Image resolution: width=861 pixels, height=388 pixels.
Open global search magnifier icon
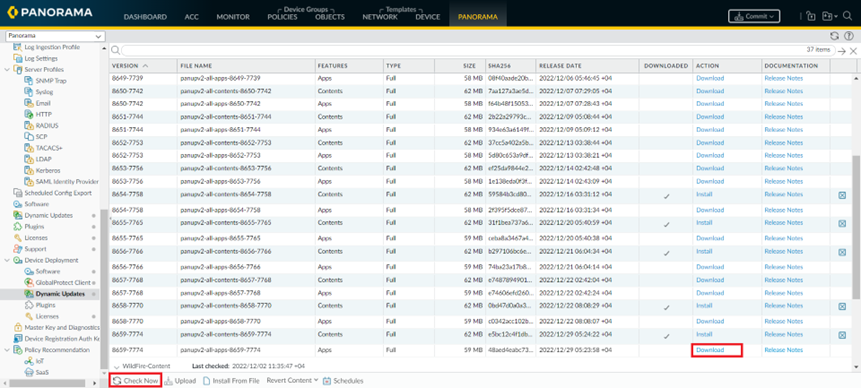click(x=847, y=16)
